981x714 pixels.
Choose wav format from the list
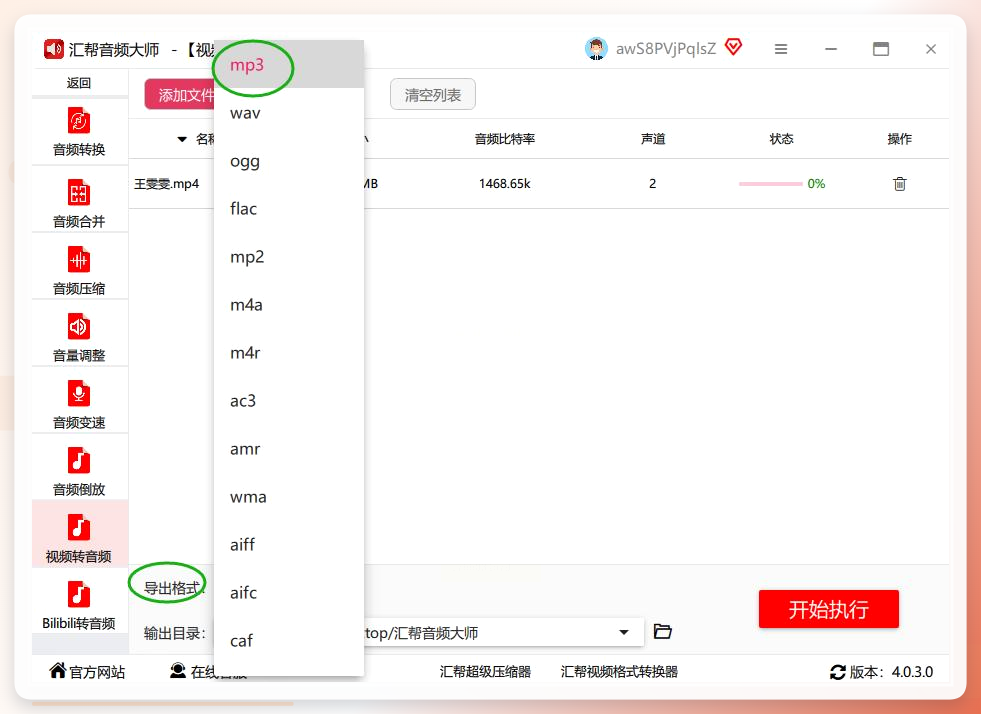(288, 113)
